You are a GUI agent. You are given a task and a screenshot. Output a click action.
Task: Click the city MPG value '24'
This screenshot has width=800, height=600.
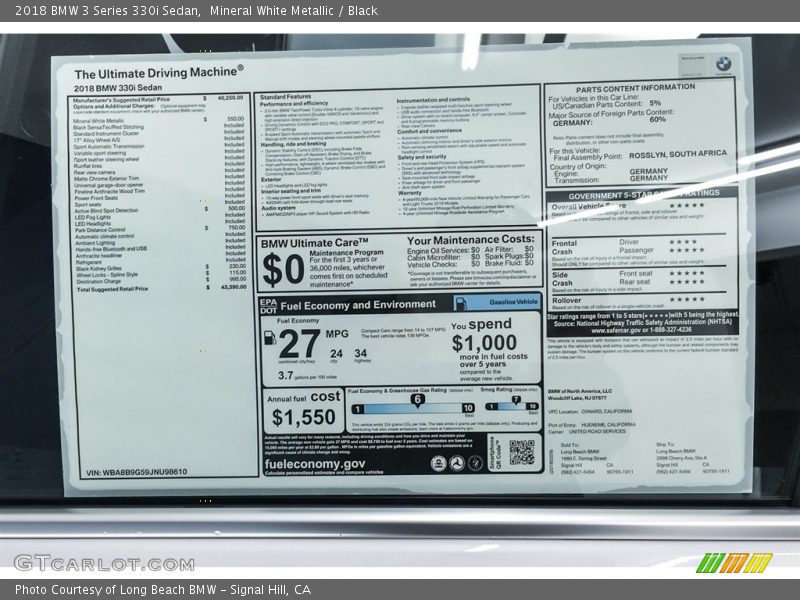coord(336,354)
